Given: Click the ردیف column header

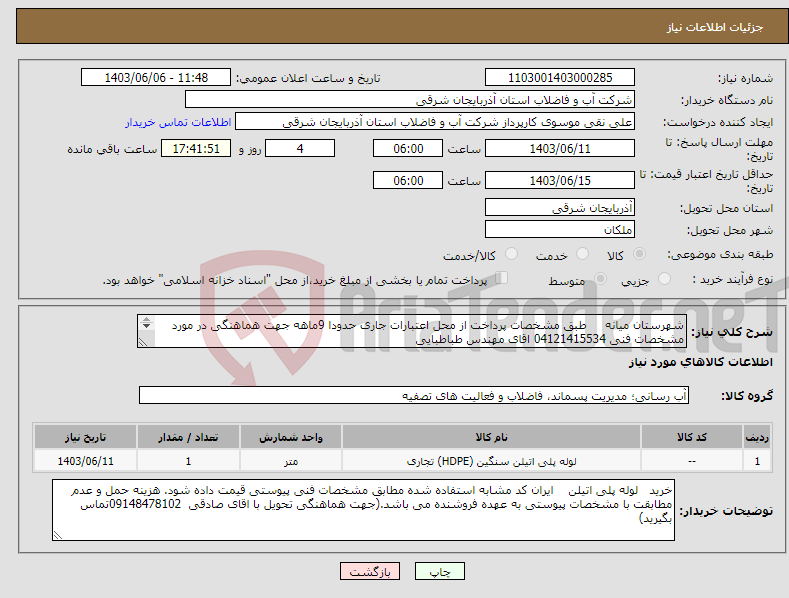Looking at the screenshot, I should (757, 437).
